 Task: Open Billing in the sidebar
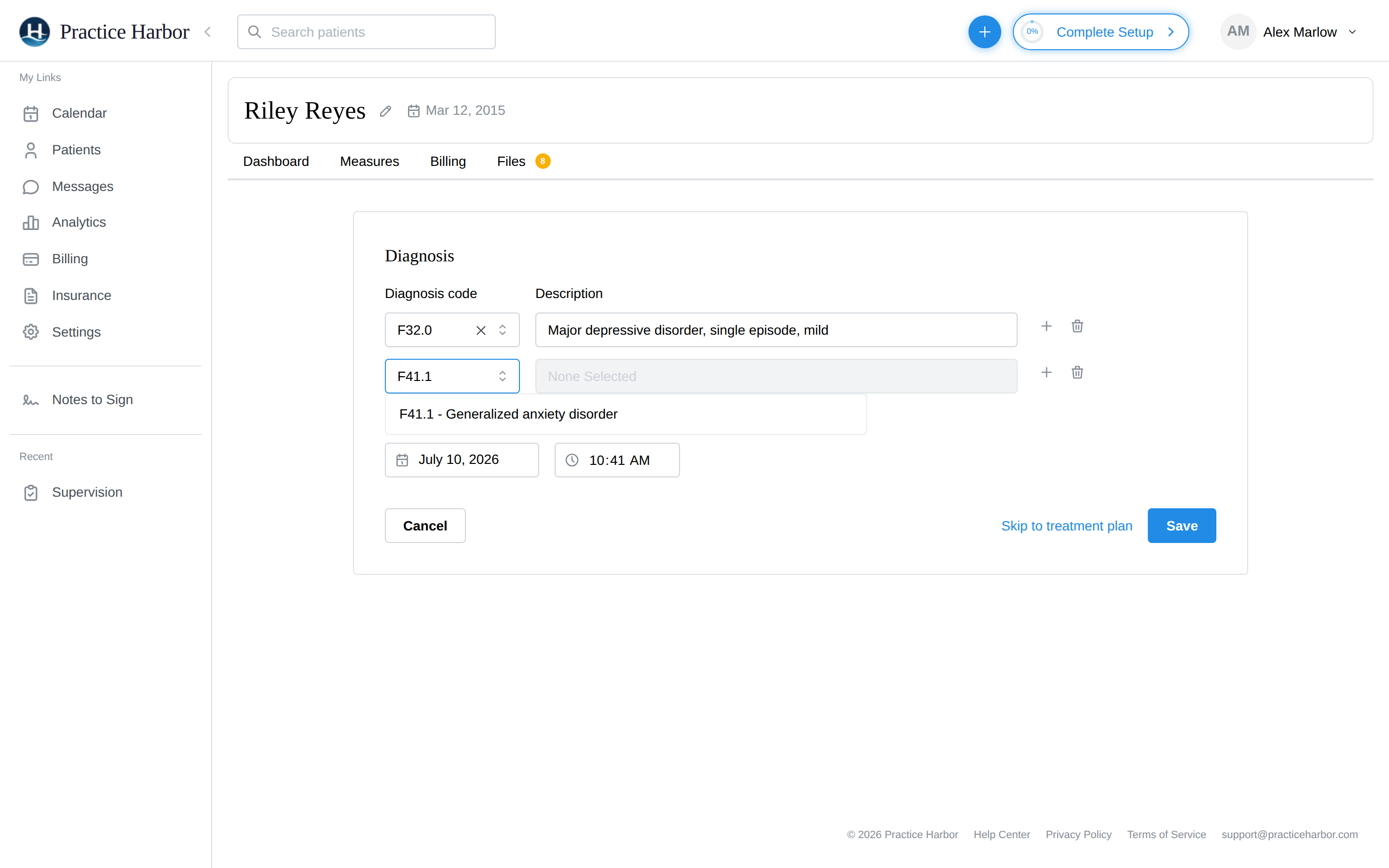70,259
